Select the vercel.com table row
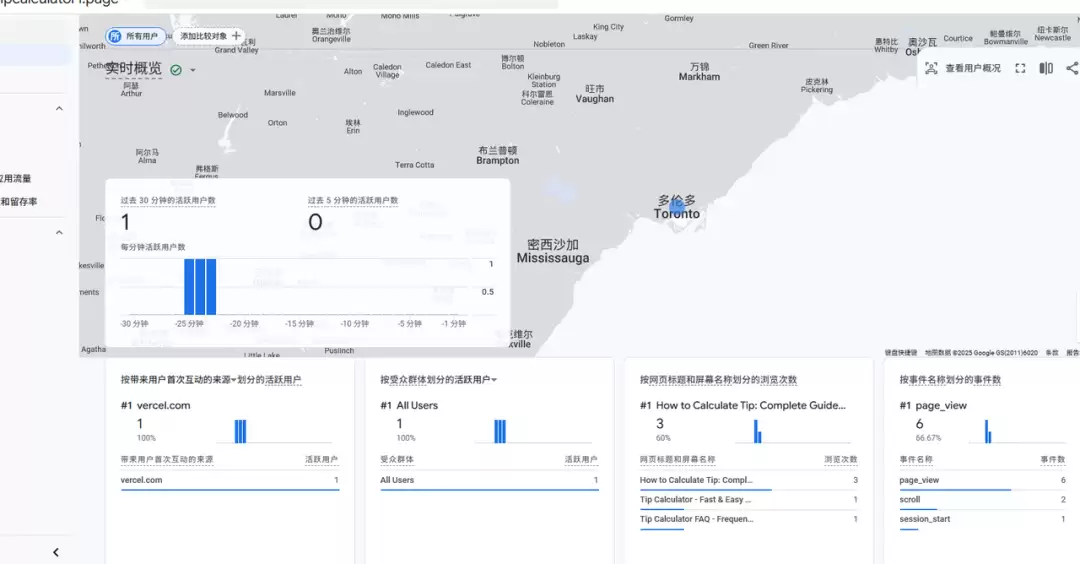The width and height of the screenshot is (1080, 564). (x=229, y=481)
